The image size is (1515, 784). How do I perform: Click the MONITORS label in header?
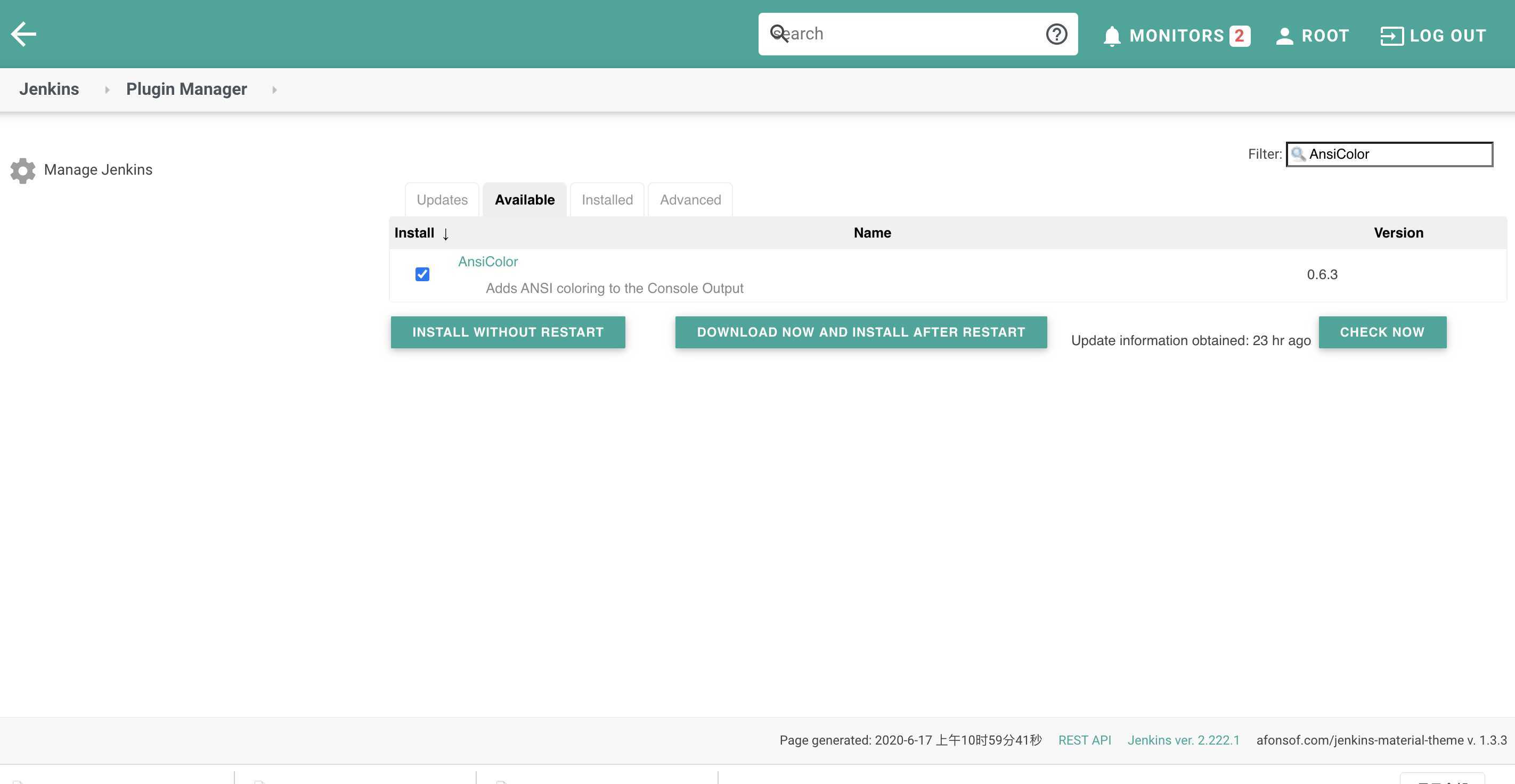(1176, 36)
